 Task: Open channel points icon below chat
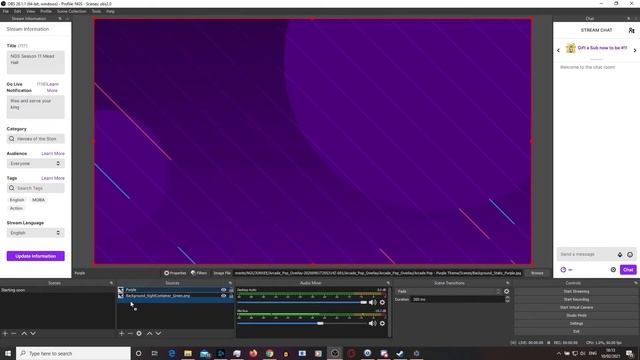tap(563, 270)
